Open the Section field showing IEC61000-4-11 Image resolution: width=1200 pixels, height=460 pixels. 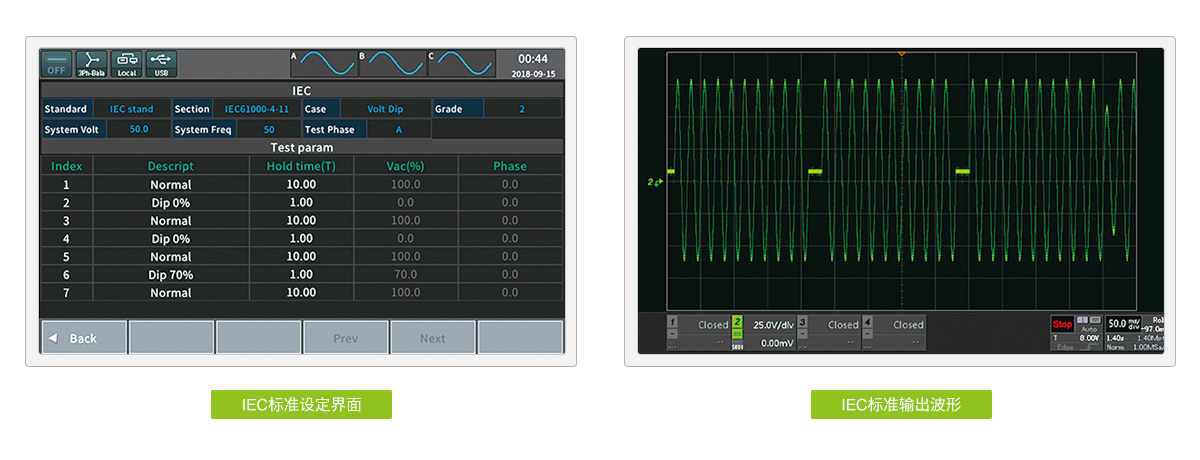point(256,109)
